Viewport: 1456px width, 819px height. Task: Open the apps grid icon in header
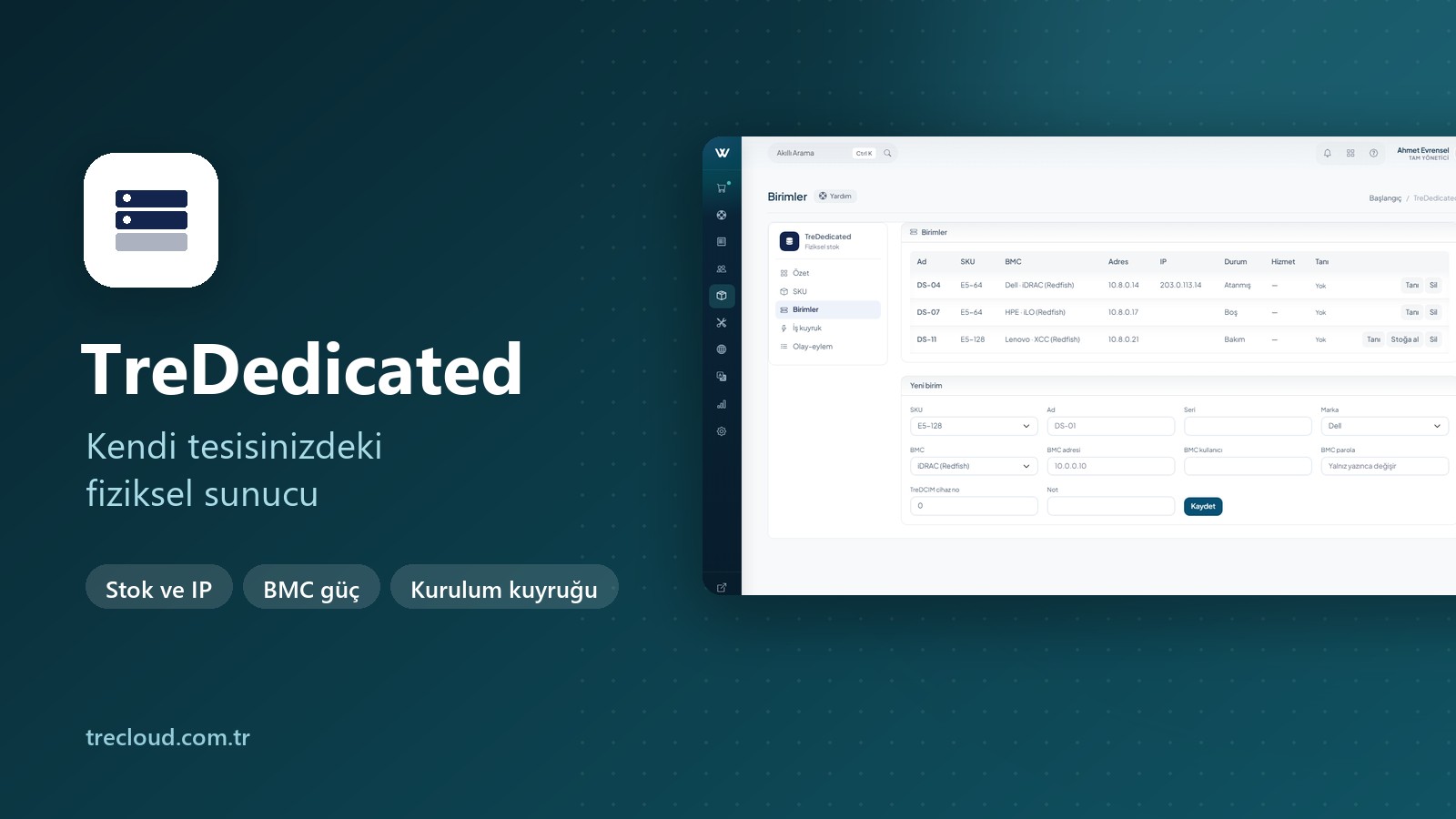(1350, 153)
